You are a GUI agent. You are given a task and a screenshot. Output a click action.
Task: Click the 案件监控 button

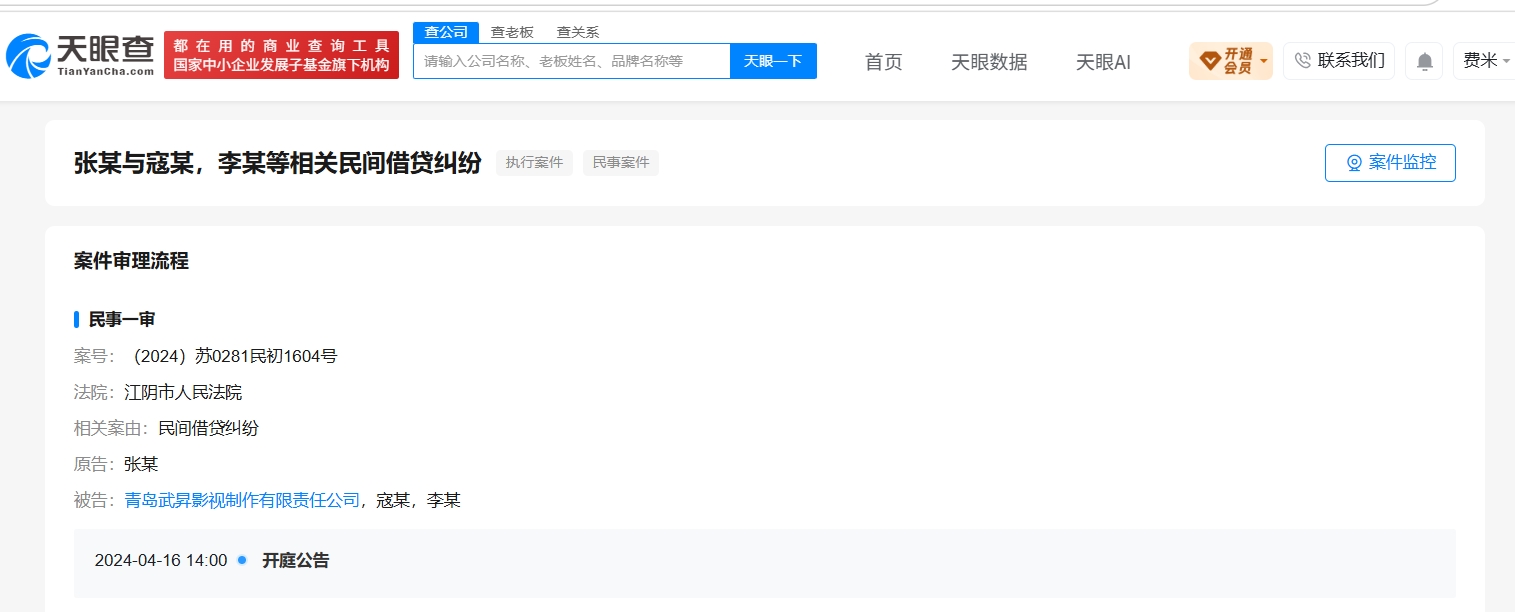(x=1390, y=163)
